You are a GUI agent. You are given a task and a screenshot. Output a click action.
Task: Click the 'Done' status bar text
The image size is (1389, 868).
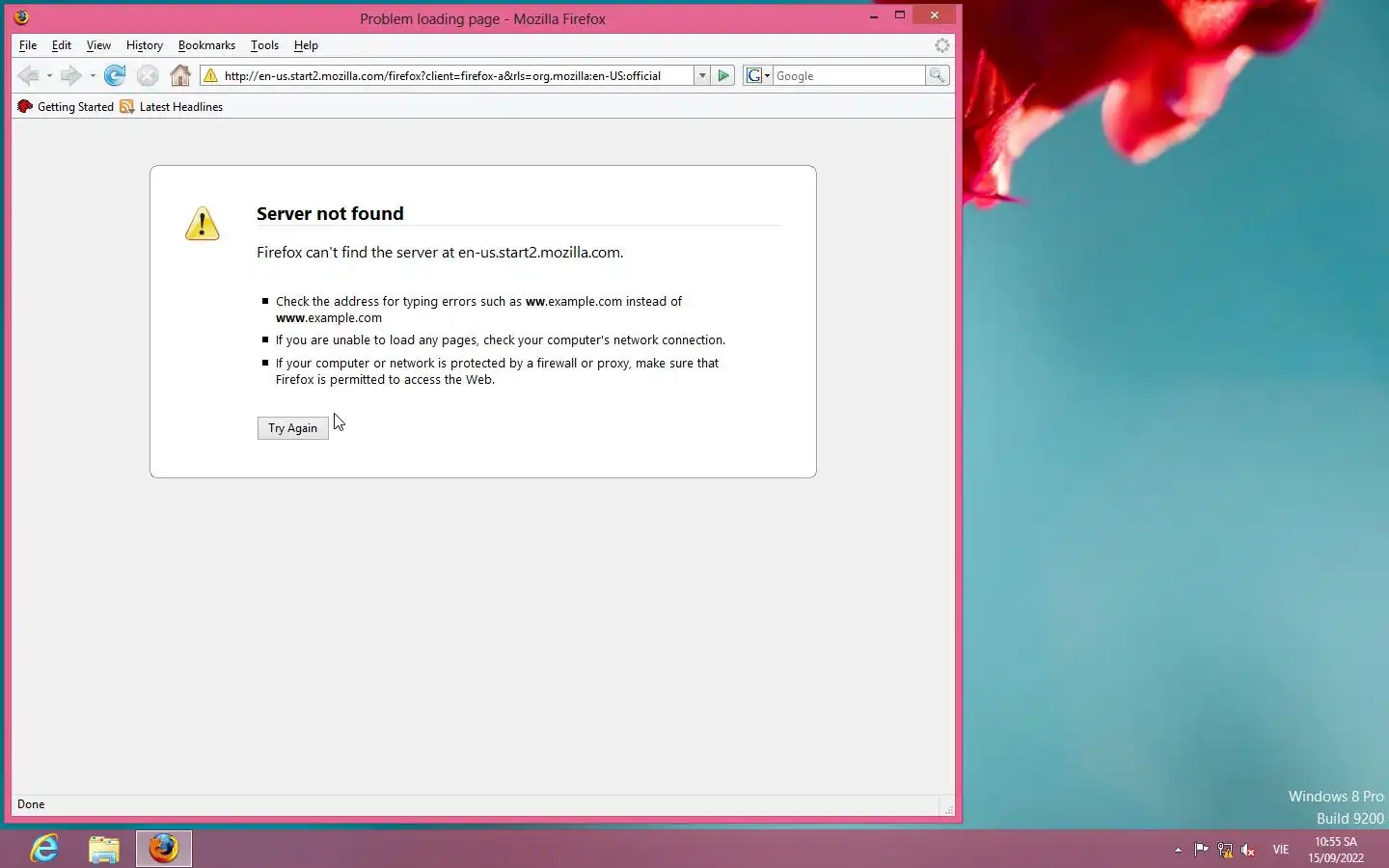31,804
